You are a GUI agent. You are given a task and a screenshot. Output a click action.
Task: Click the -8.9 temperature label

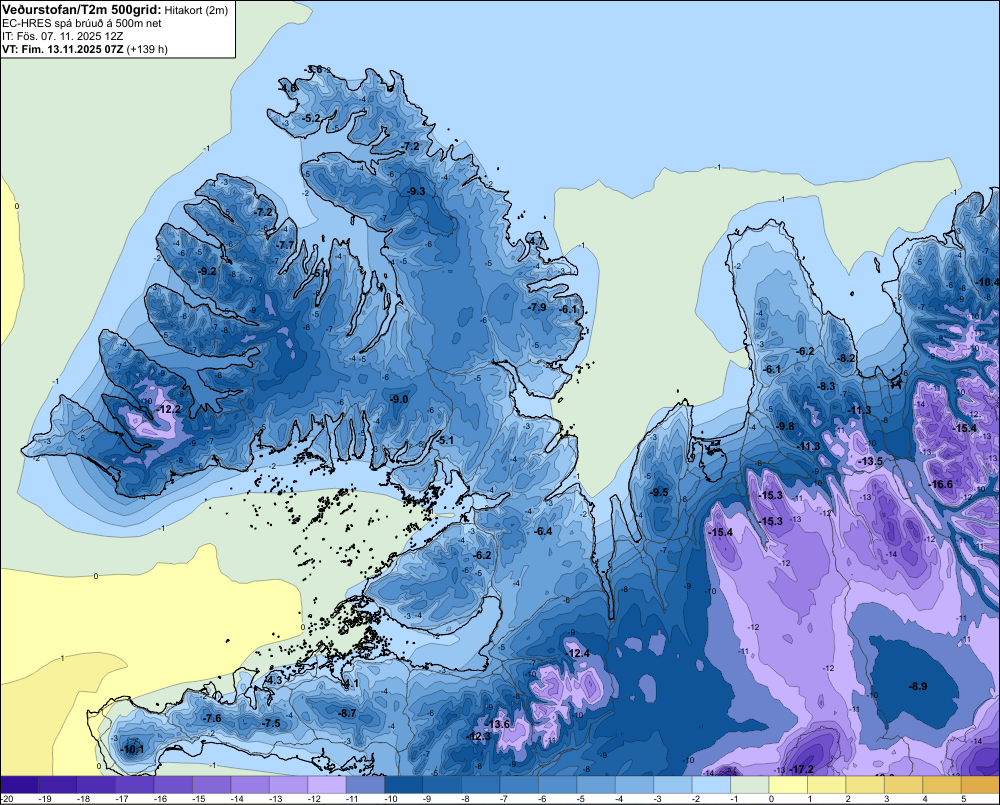(x=918, y=686)
